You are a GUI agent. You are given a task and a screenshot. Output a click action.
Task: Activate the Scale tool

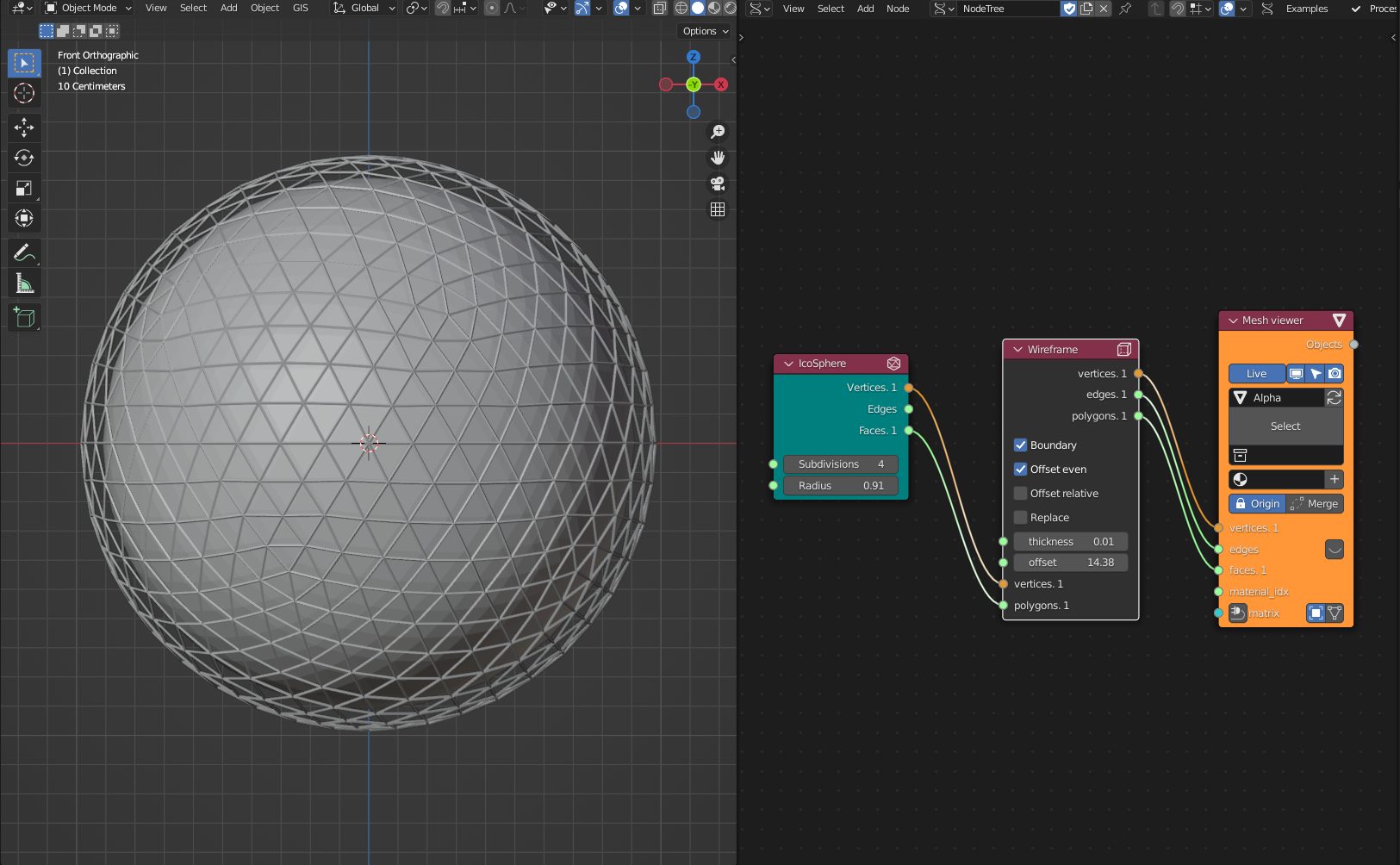[x=24, y=188]
